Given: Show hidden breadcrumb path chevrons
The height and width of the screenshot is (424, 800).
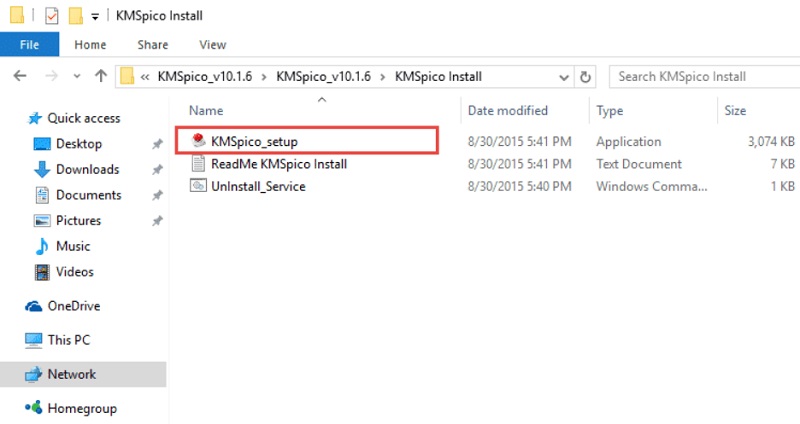Looking at the screenshot, I should 145,77.
